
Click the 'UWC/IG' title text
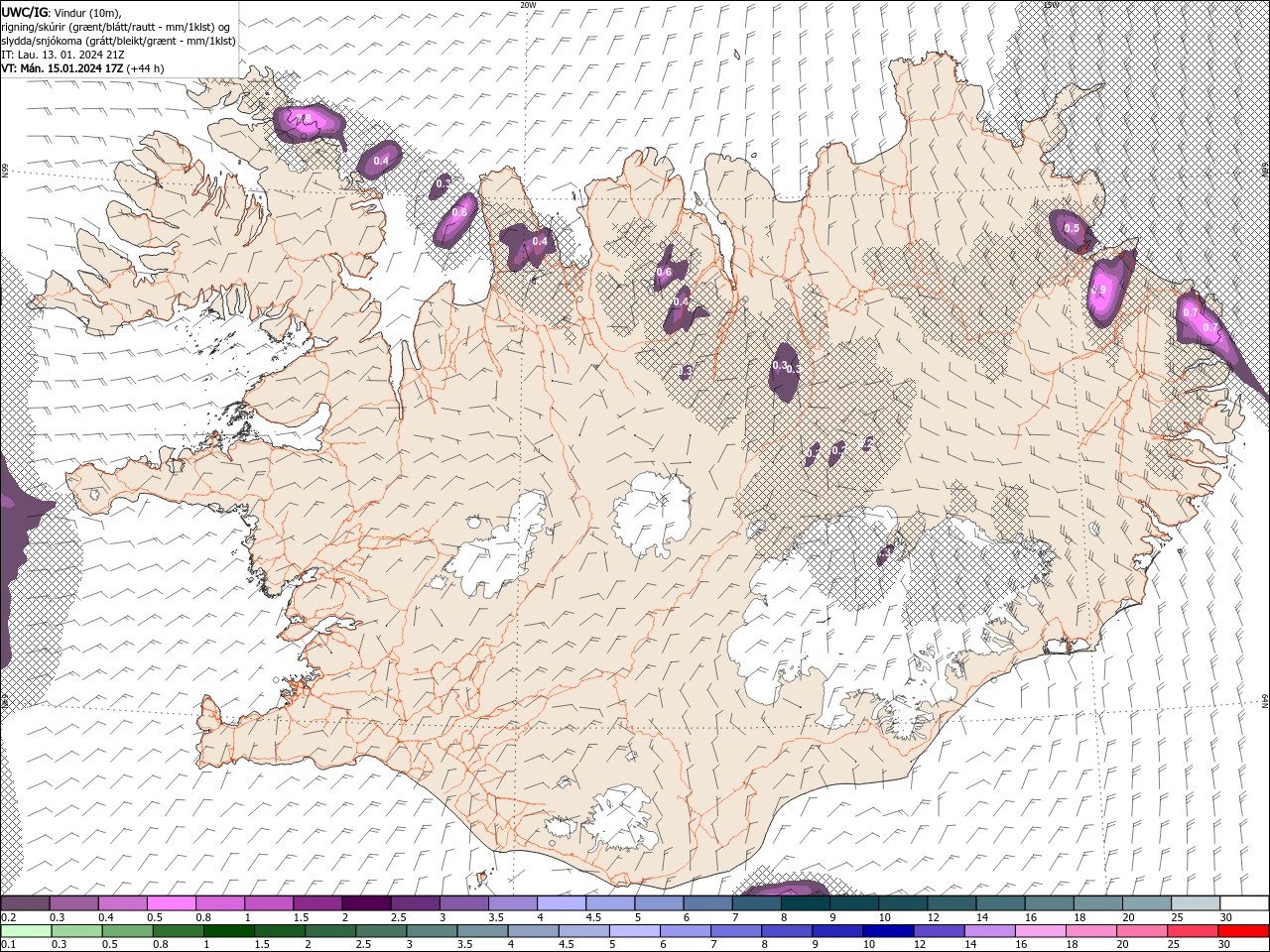(x=24, y=11)
